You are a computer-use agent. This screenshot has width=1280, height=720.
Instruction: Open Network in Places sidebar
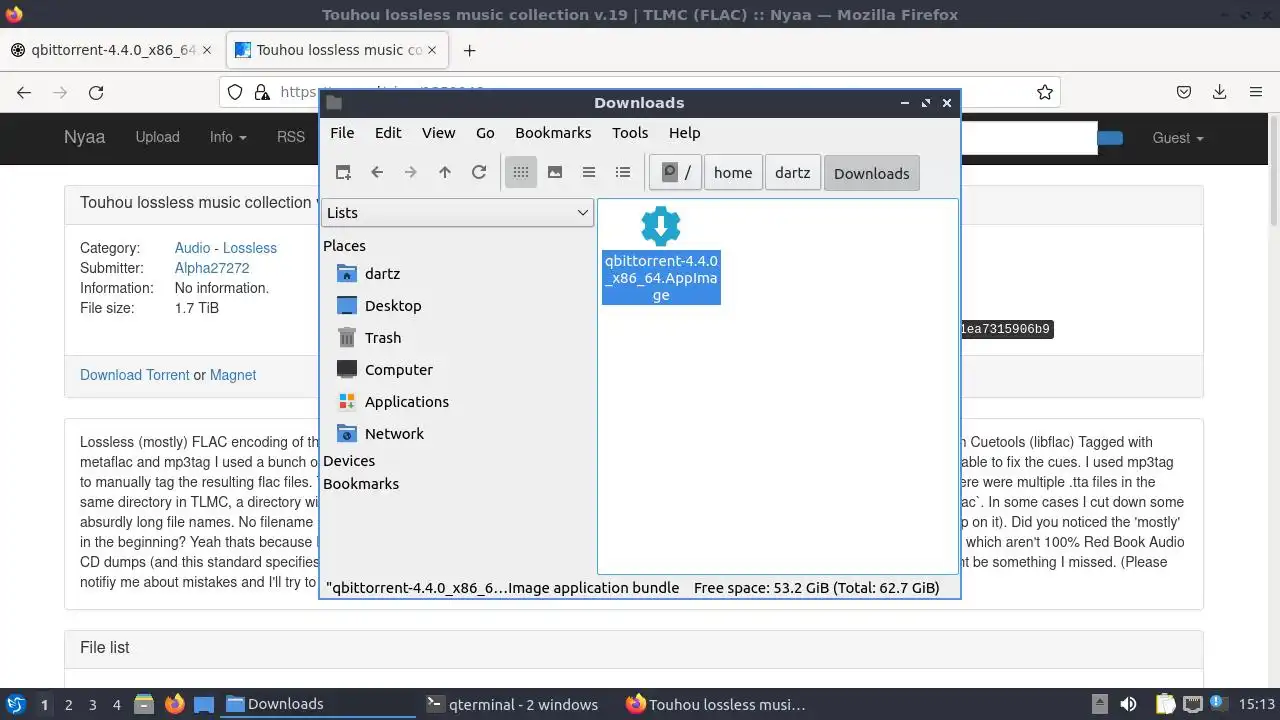tap(394, 433)
